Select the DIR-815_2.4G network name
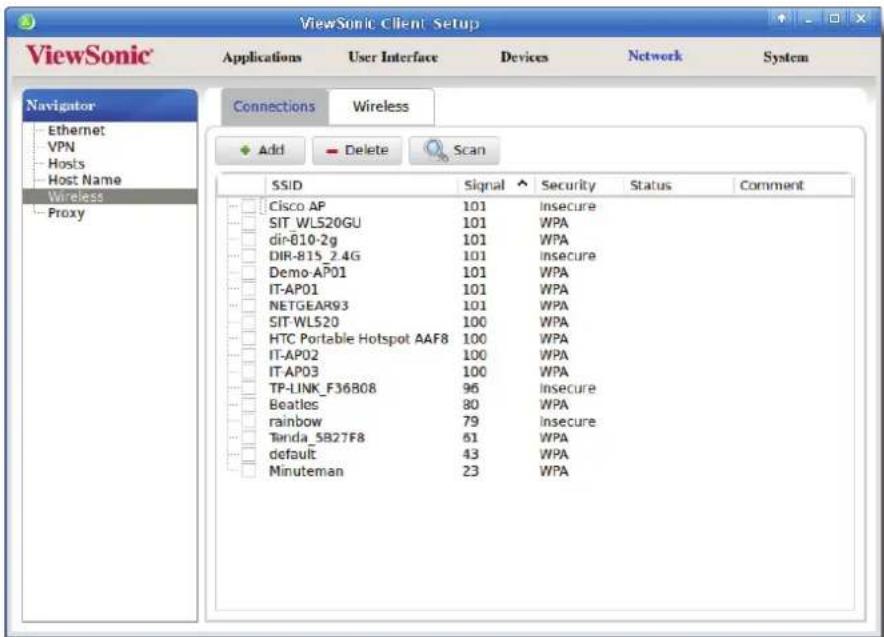This screenshot has height=637, width=884. [315, 256]
